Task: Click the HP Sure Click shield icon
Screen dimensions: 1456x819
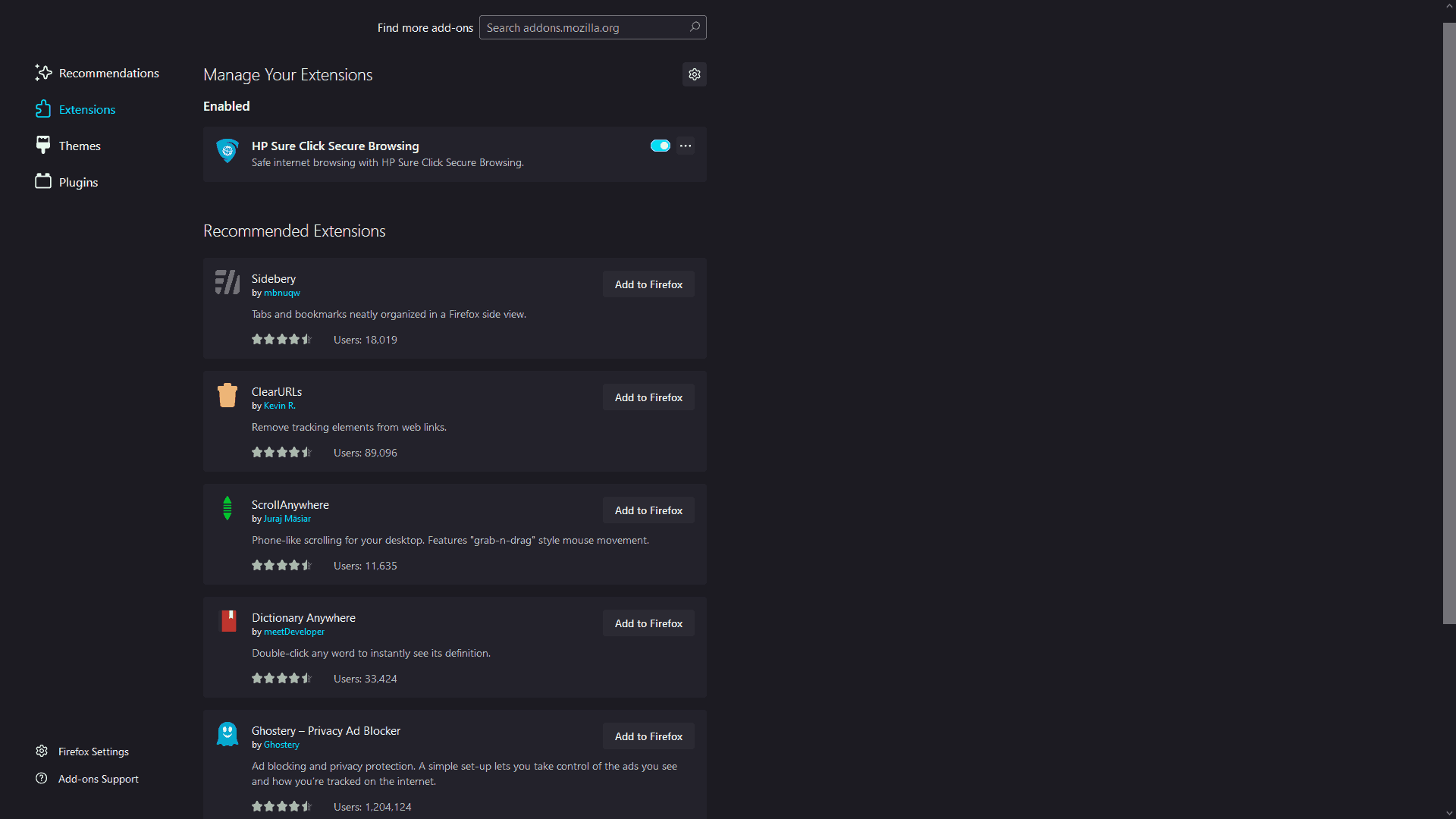Action: (x=227, y=151)
